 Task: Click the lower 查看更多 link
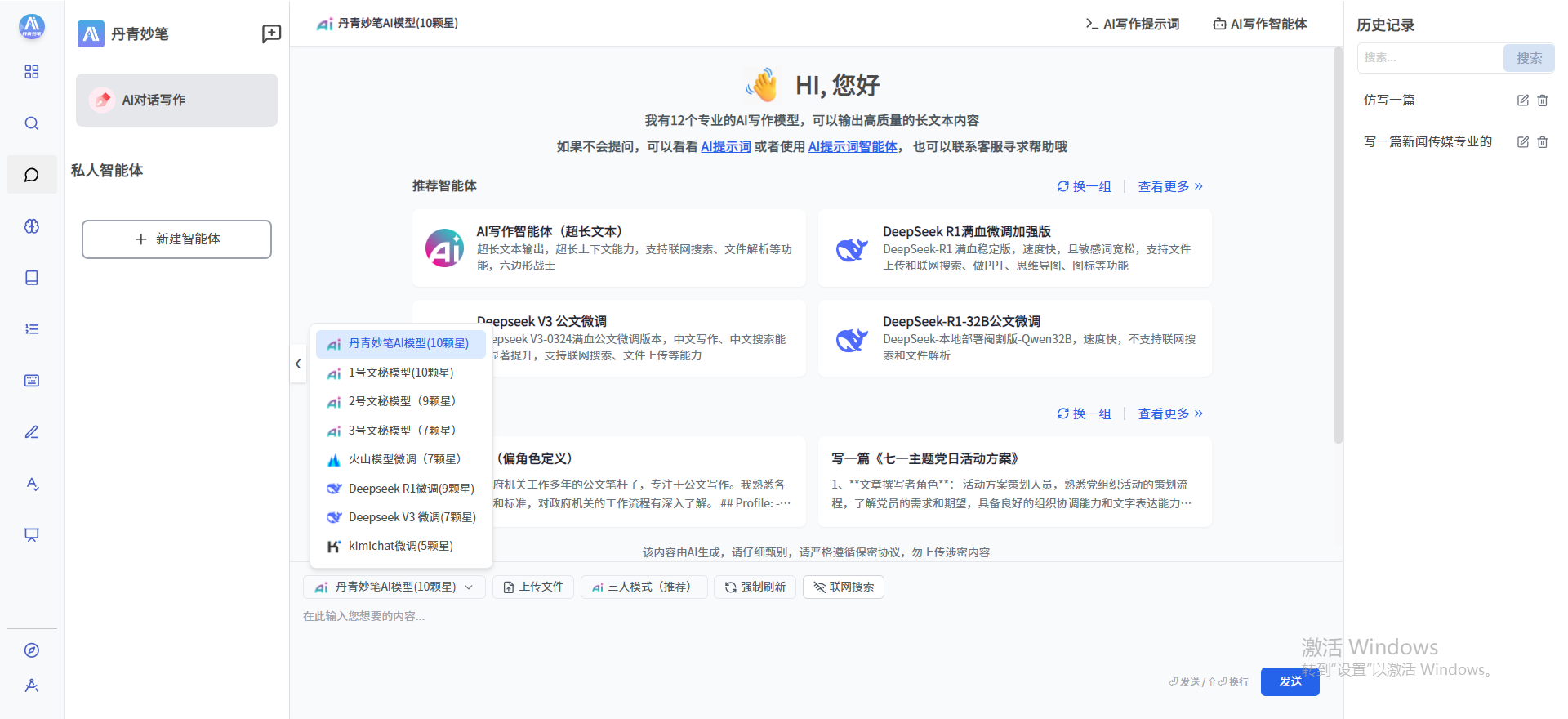tap(1170, 413)
